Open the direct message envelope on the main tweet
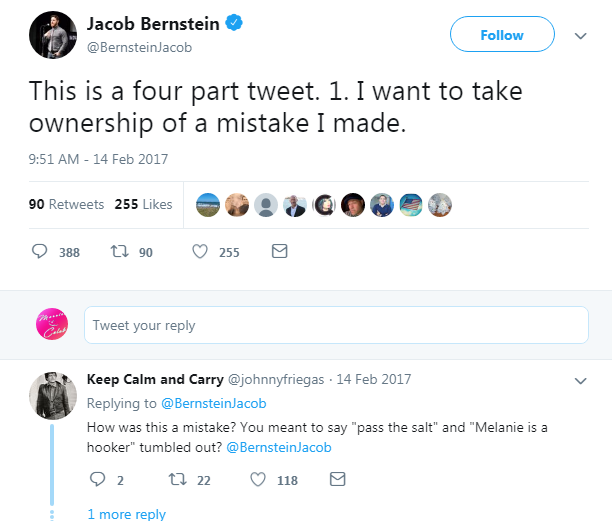Image resolution: width=612 pixels, height=521 pixels. click(x=279, y=252)
